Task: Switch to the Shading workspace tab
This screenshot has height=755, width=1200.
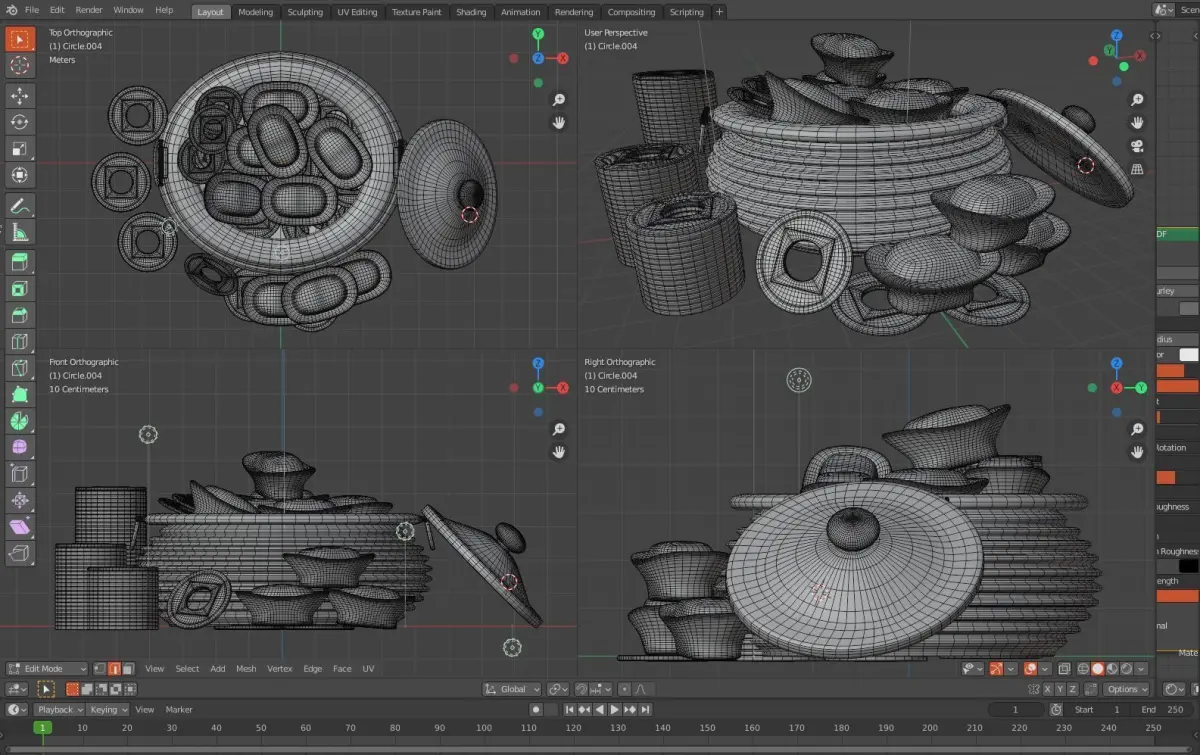Action: [x=471, y=12]
